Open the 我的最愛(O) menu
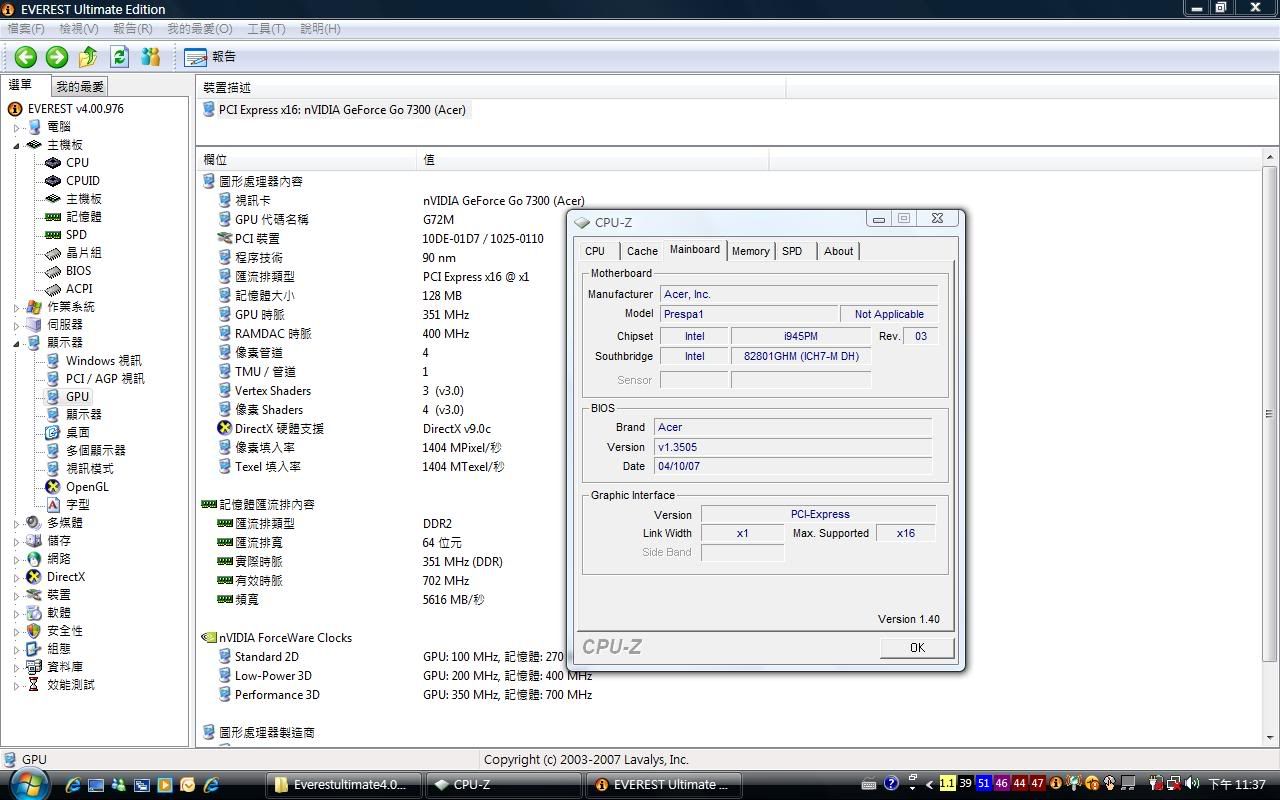The height and width of the screenshot is (800, 1280). [199, 29]
